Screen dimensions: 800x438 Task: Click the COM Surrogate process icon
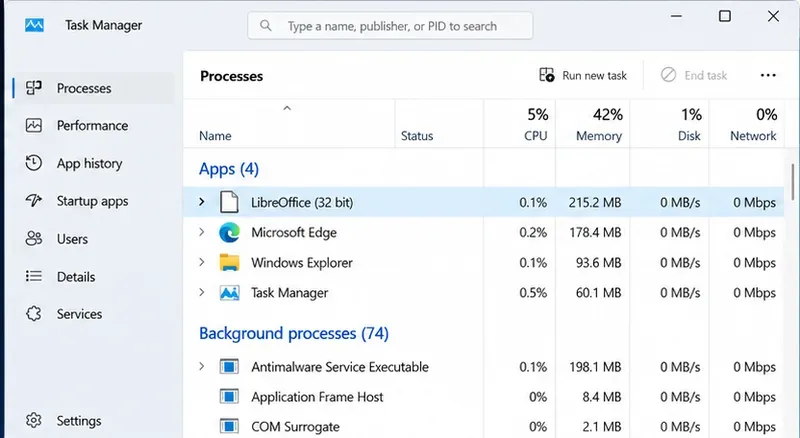(229, 426)
